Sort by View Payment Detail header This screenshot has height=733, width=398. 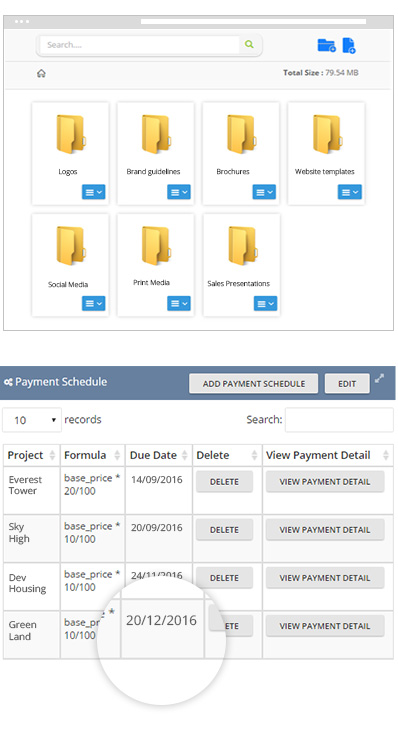point(327,455)
